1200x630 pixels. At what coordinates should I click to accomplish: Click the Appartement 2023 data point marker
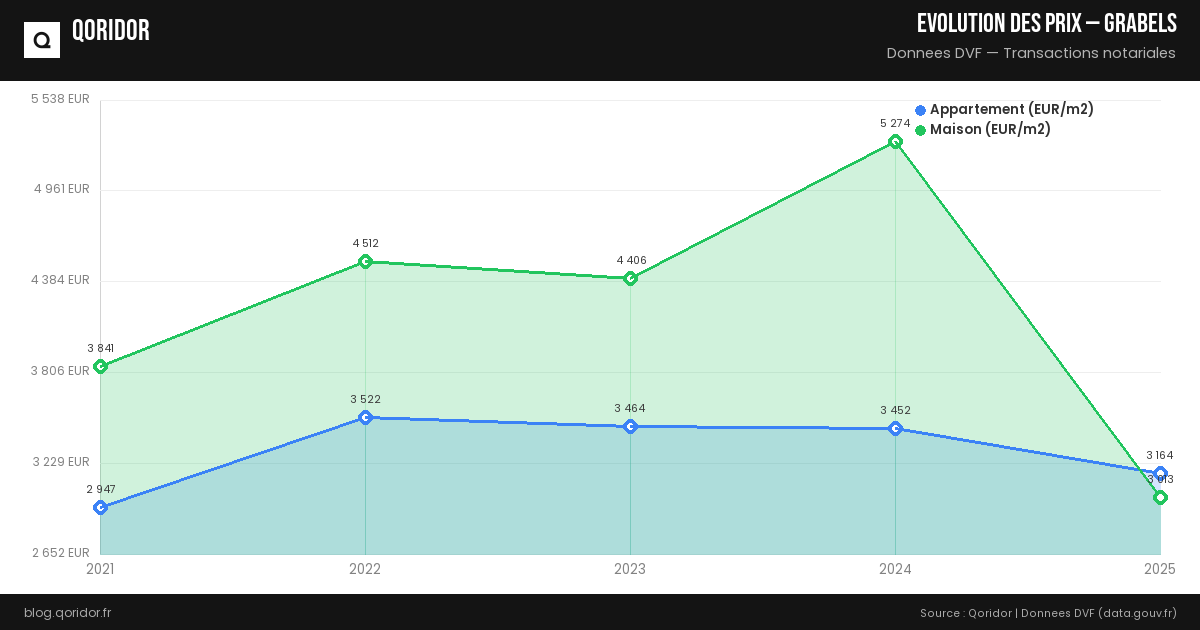[x=630, y=427]
